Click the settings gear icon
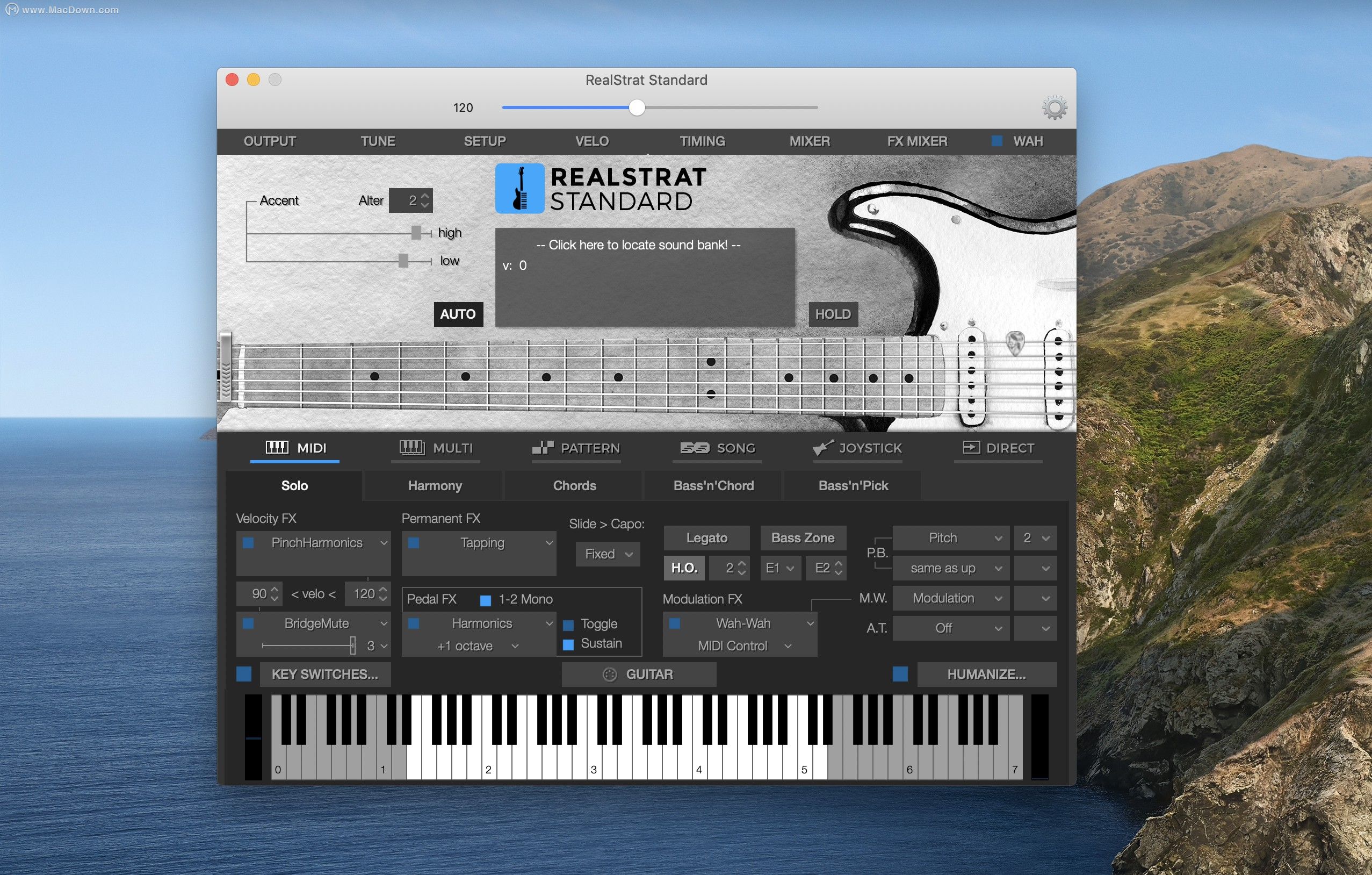Viewport: 1372px width, 875px height. pos(1054,107)
